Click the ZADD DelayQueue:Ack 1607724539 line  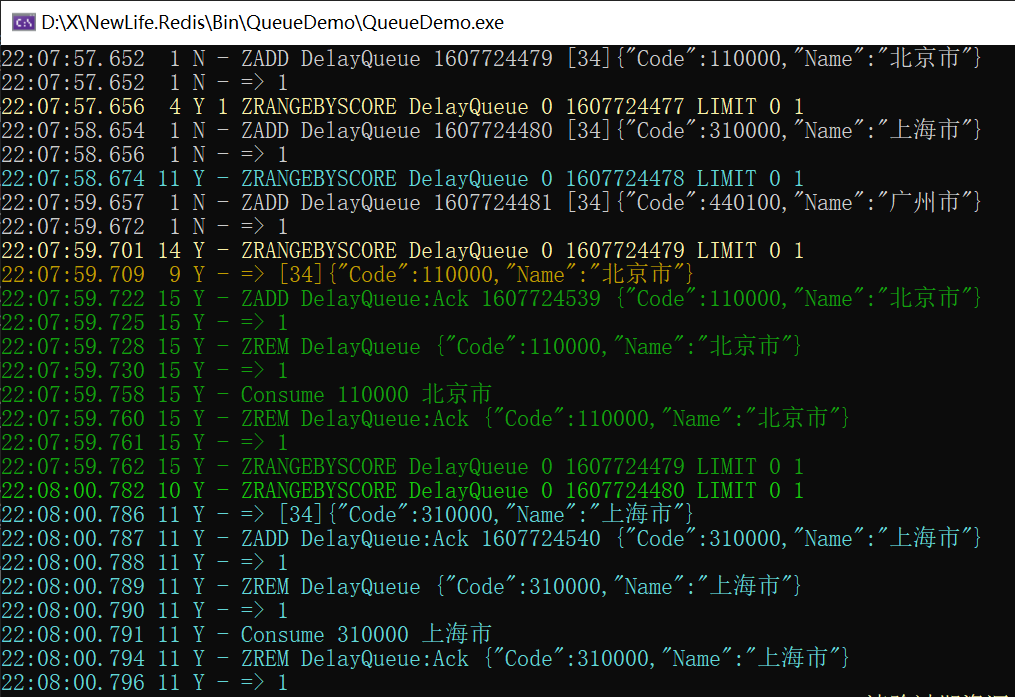(x=491, y=299)
